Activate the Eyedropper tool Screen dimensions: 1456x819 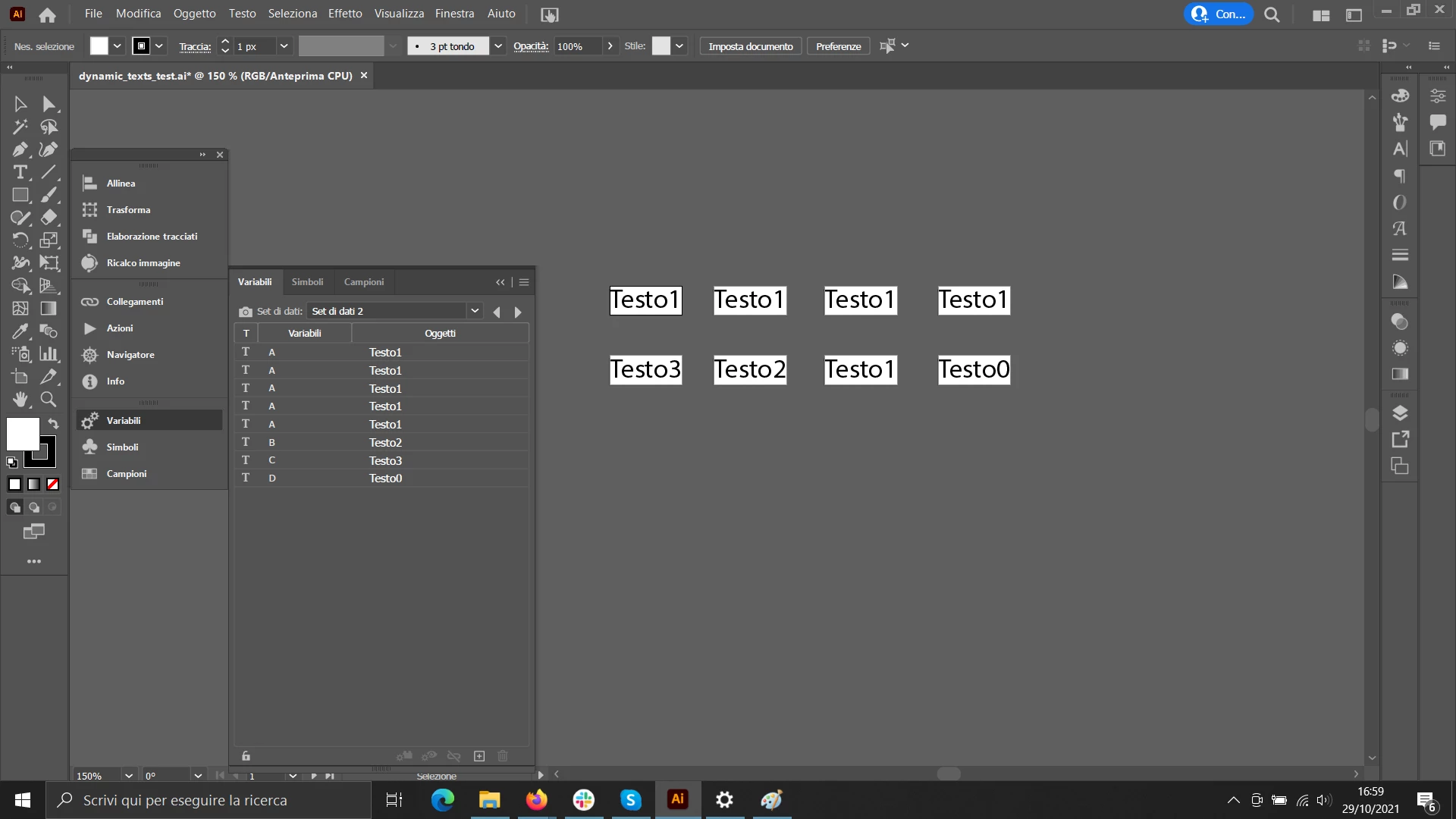tap(20, 331)
